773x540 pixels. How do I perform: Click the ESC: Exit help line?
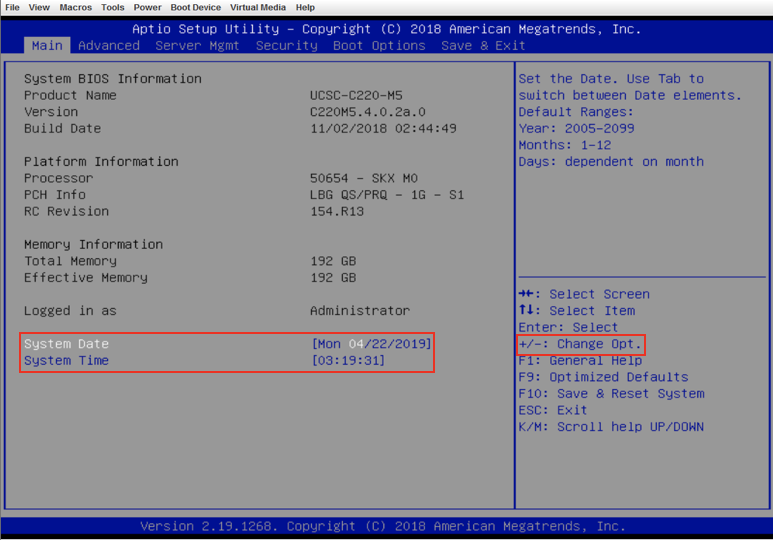[x=553, y=410]
